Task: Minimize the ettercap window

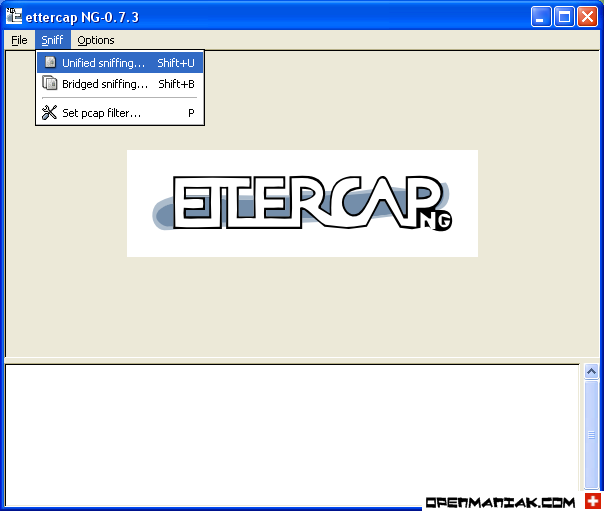Action: 541,17
